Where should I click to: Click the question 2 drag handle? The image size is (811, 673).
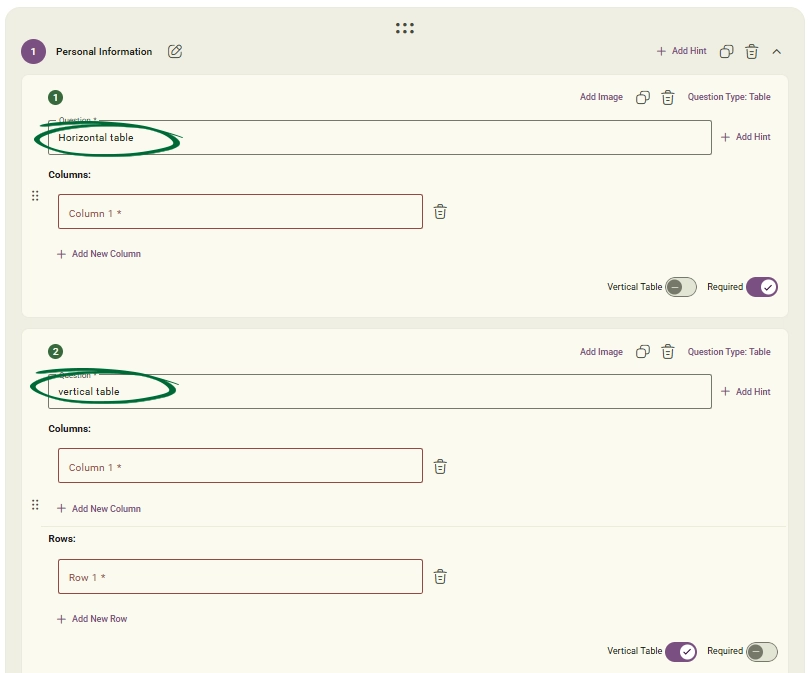pos(35,504)
